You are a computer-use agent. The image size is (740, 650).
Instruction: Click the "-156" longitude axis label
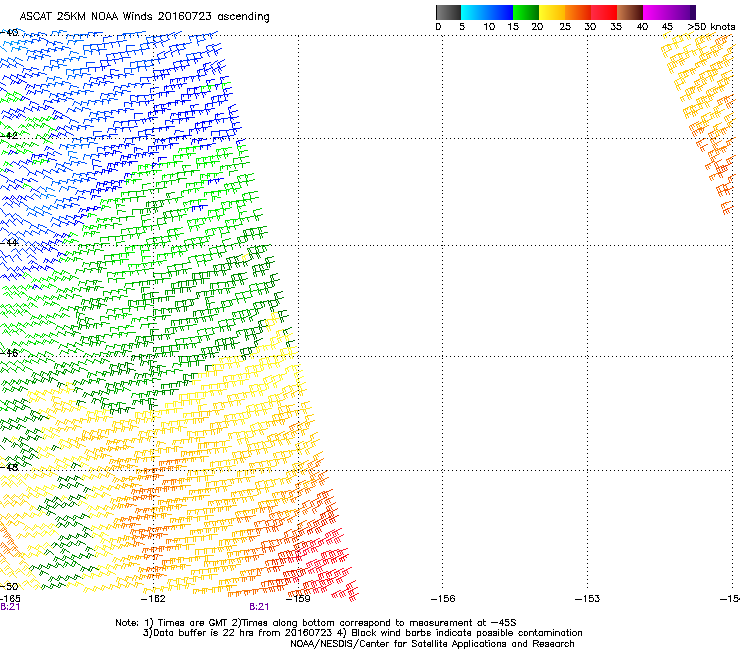click(x=443, y=599)
